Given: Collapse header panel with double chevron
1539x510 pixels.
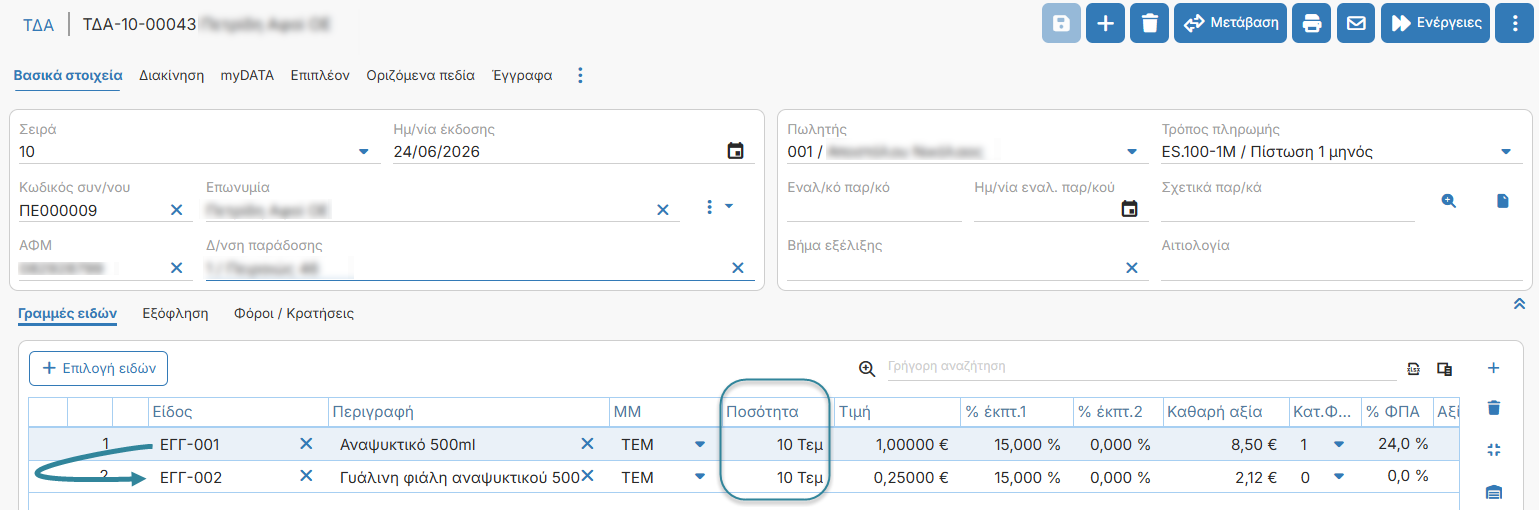Looking at the screenshot, I should 1519,303.
